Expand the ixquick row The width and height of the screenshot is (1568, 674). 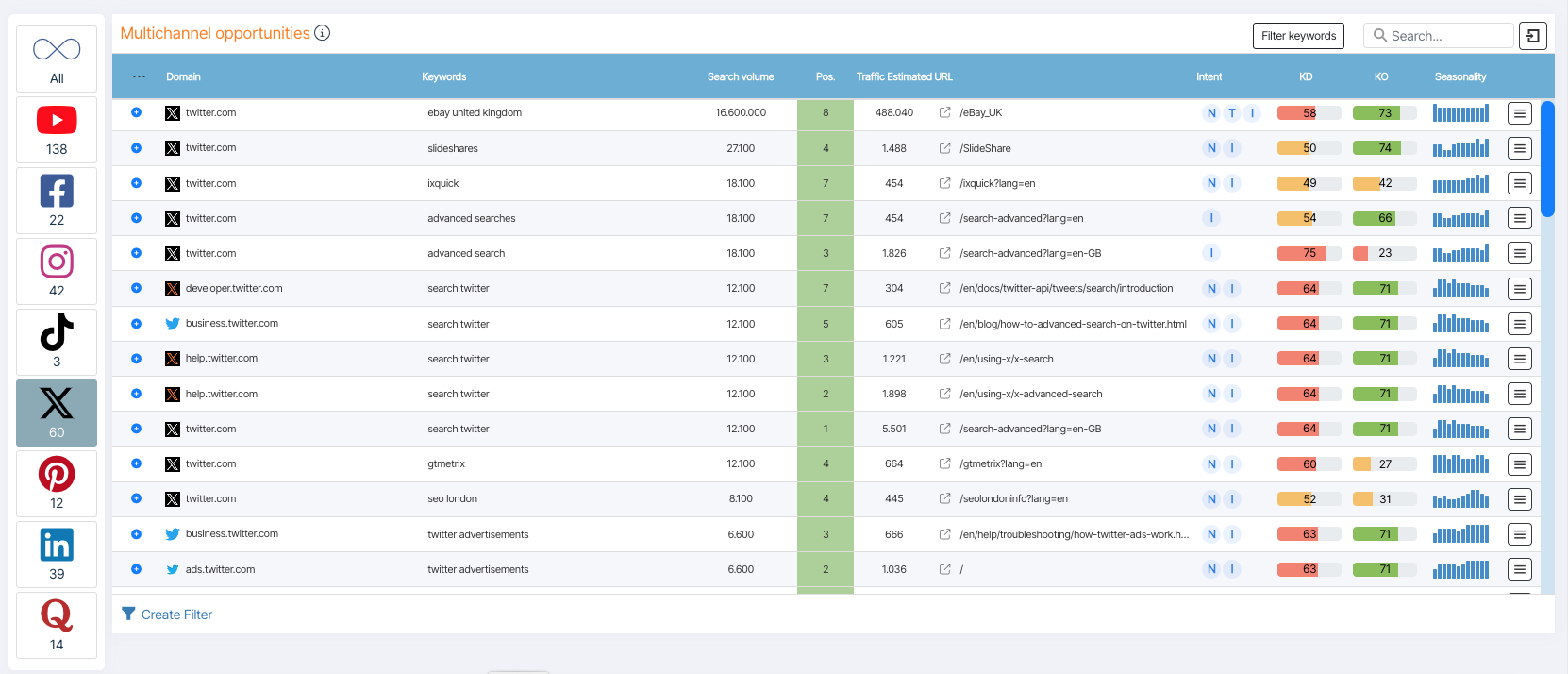tap(136, 183)
